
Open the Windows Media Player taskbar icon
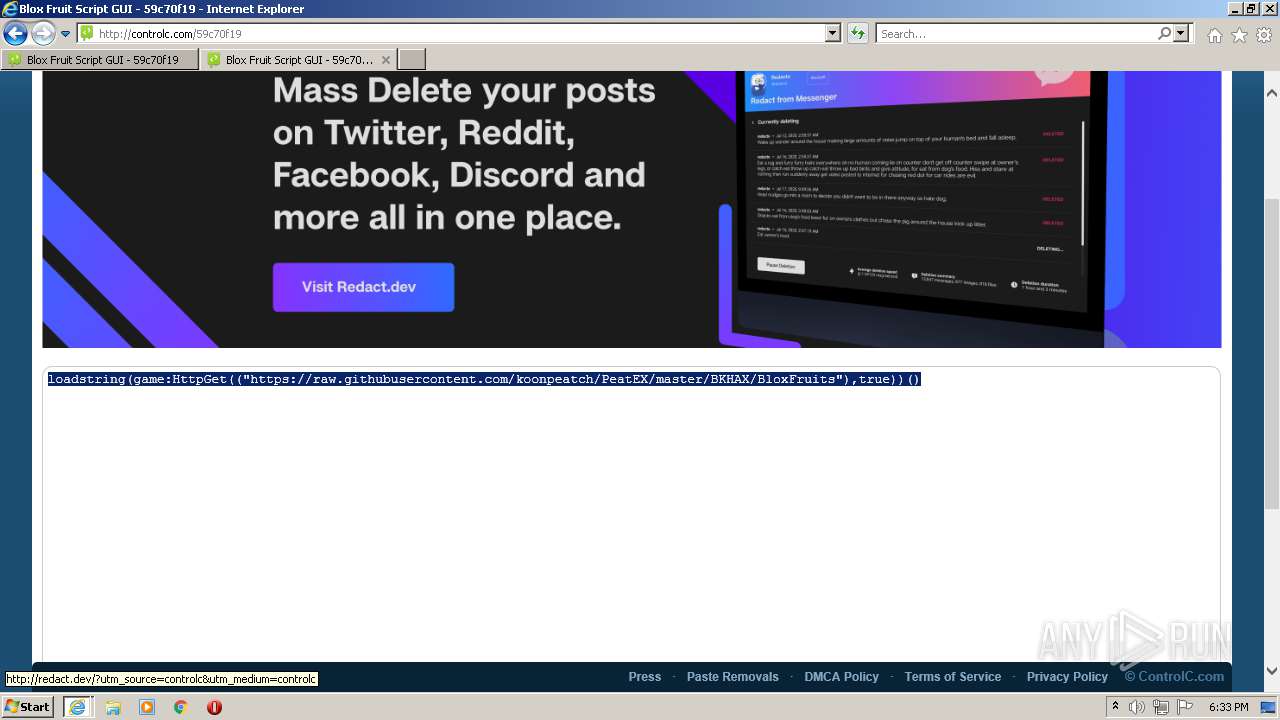click(x=147, y=707)
